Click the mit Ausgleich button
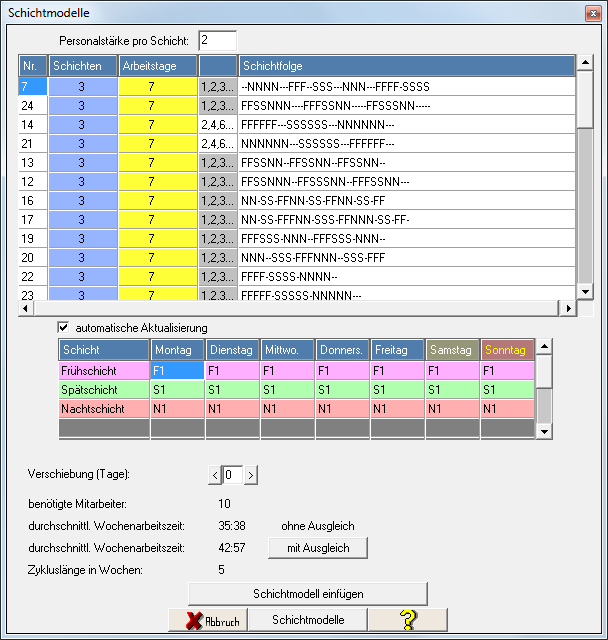Image resolution: width=608 pixels, height=640 pixels. pos(318,548)
